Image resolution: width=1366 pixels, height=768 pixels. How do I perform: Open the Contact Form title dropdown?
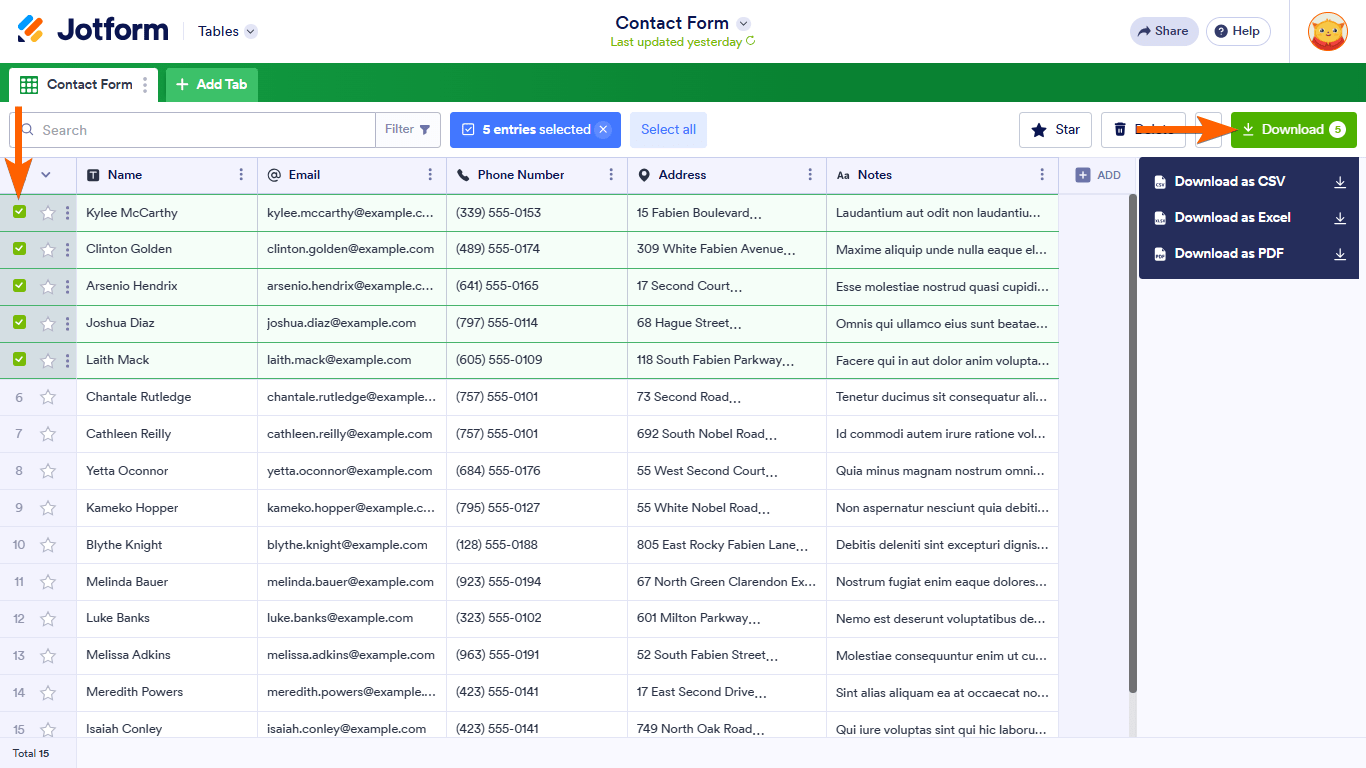pyautogui.click(x=742, y=22)
